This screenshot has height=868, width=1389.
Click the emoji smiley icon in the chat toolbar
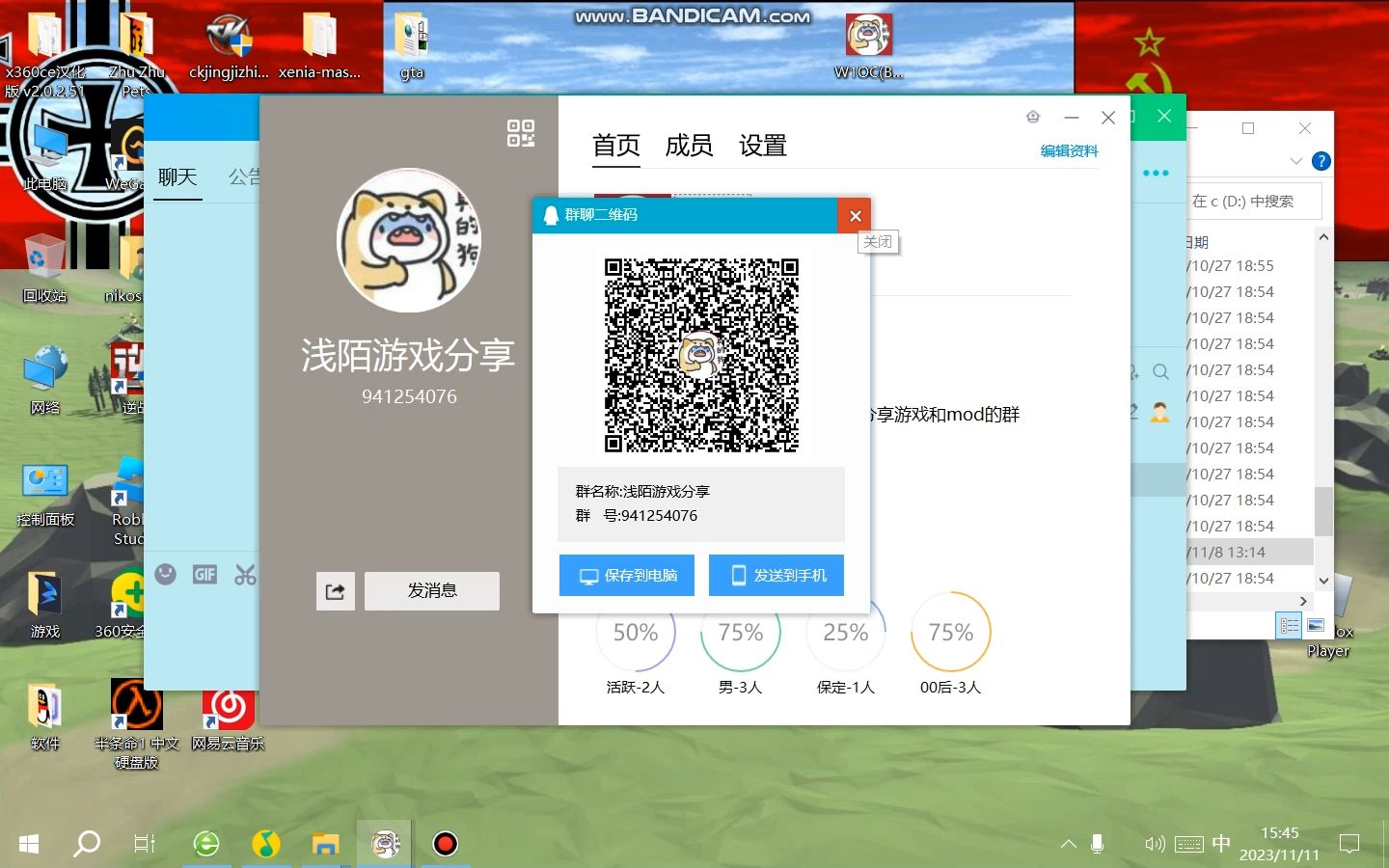(x=166, y=575)
